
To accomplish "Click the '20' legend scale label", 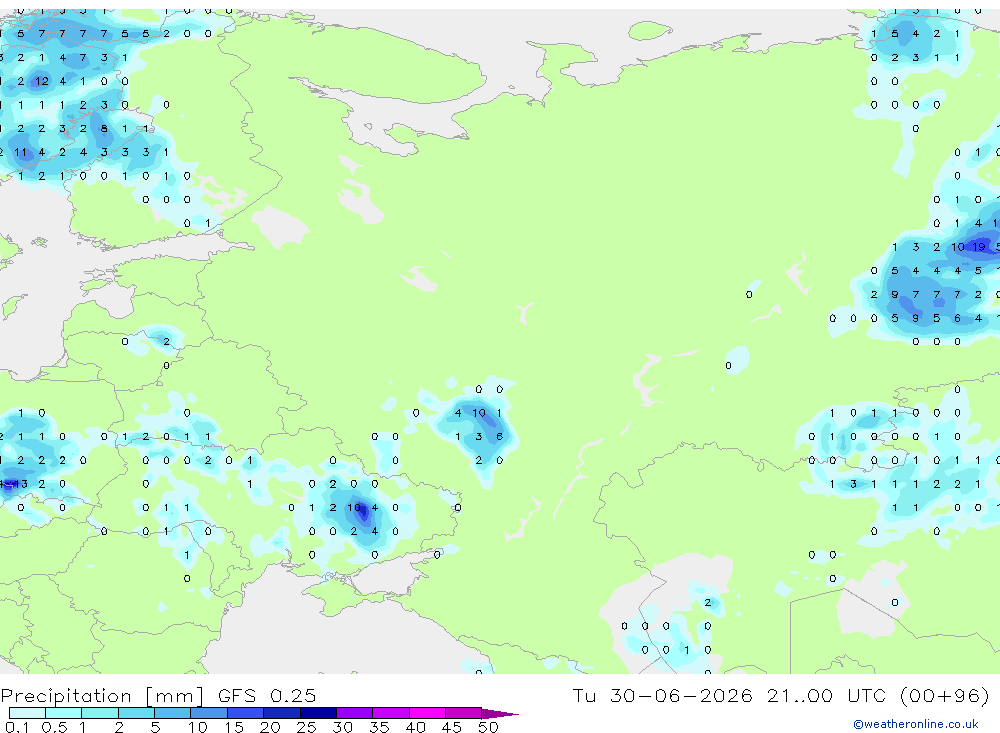I will (270, 727).
